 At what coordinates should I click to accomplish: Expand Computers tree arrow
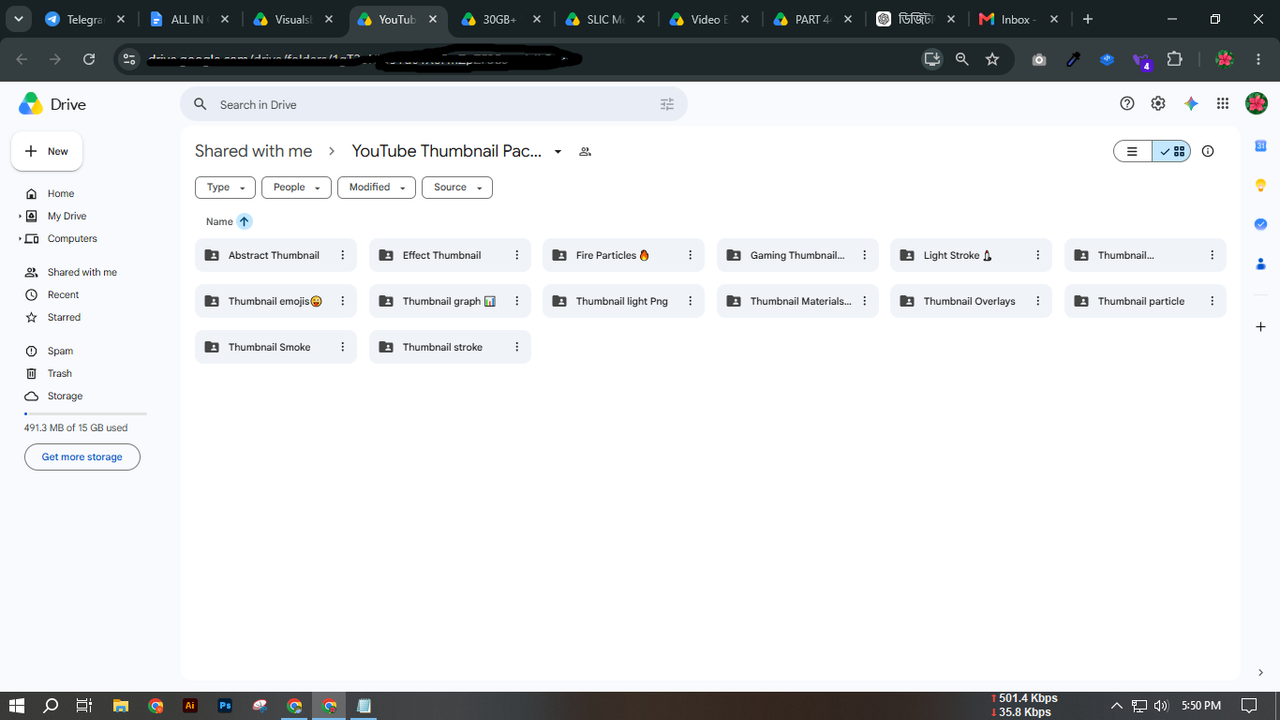tap(20, 239)
